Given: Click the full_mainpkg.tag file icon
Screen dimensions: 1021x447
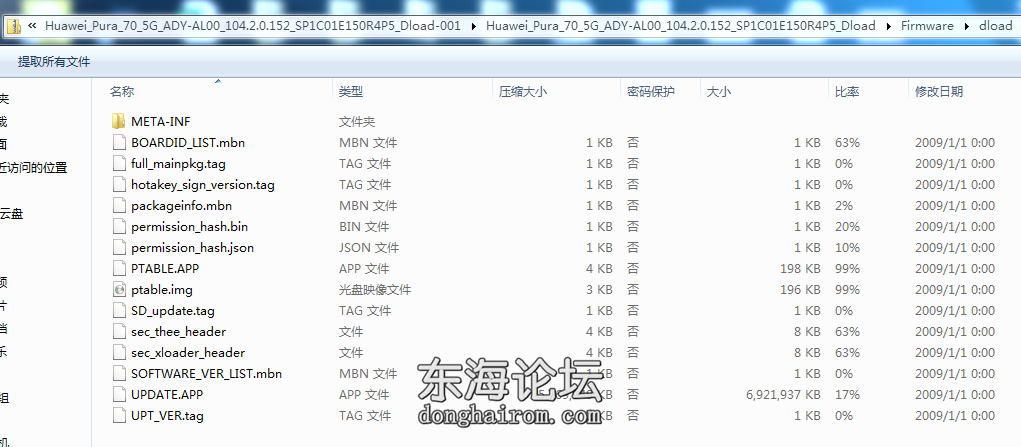Looking at the screenshot, I should pyautogui.click(x=118, y=164).
